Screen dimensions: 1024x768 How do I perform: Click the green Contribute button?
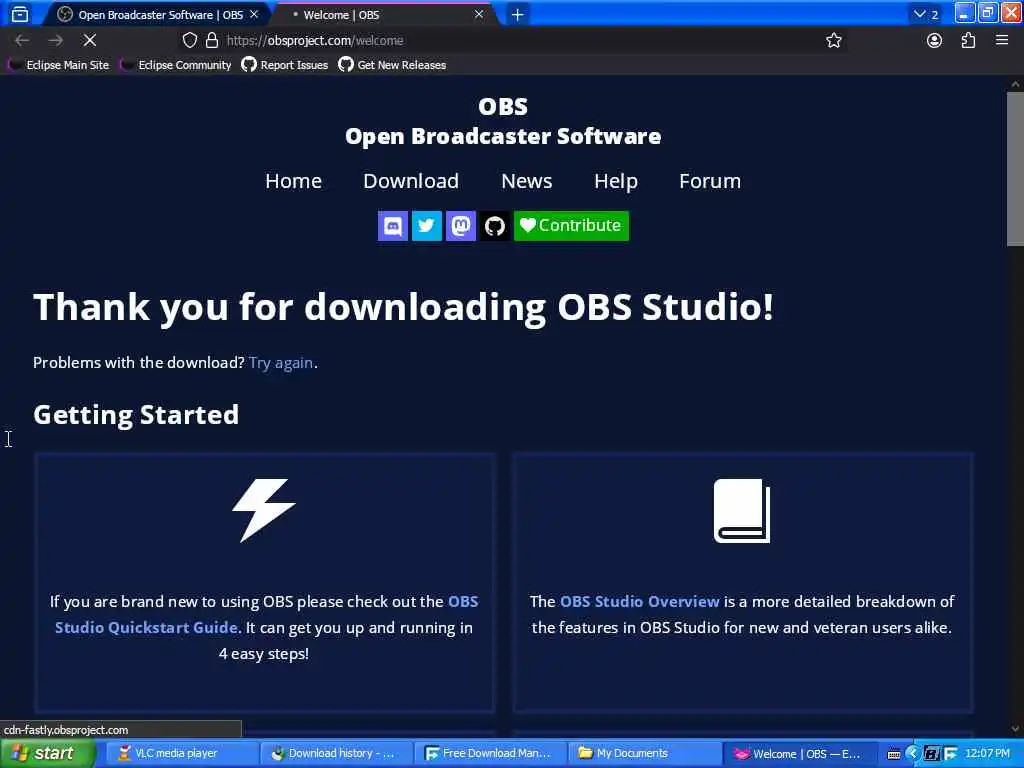coord(571,226)
